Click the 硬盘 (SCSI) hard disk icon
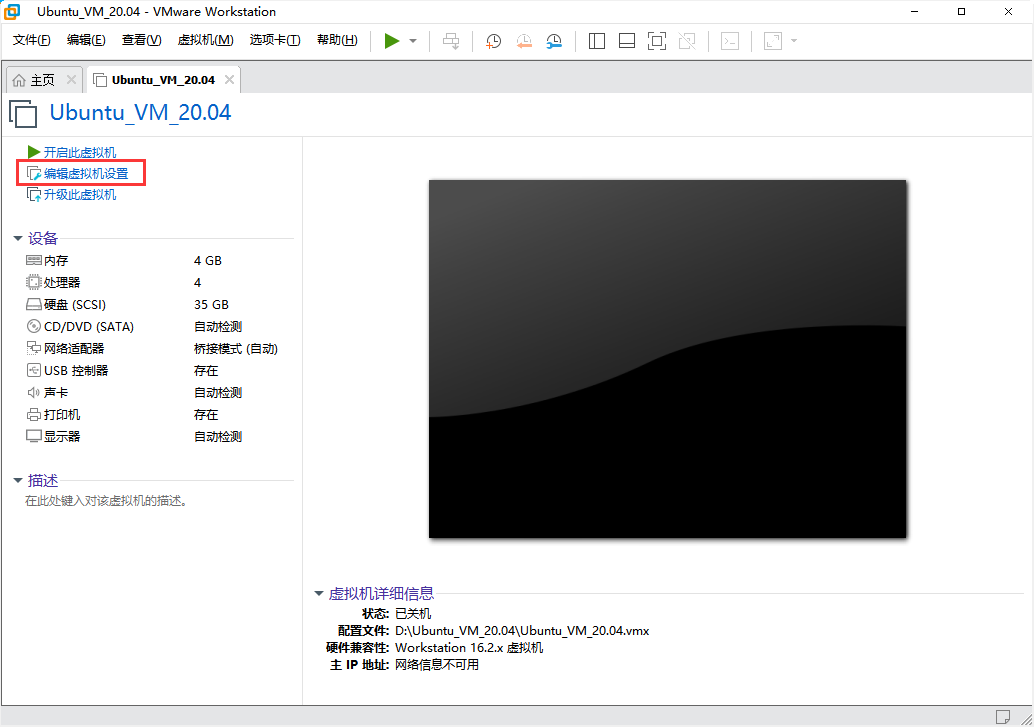Image resolution: width=1034 pixels, height=727 pixels. pyautogui.click(x=34, y=304)
